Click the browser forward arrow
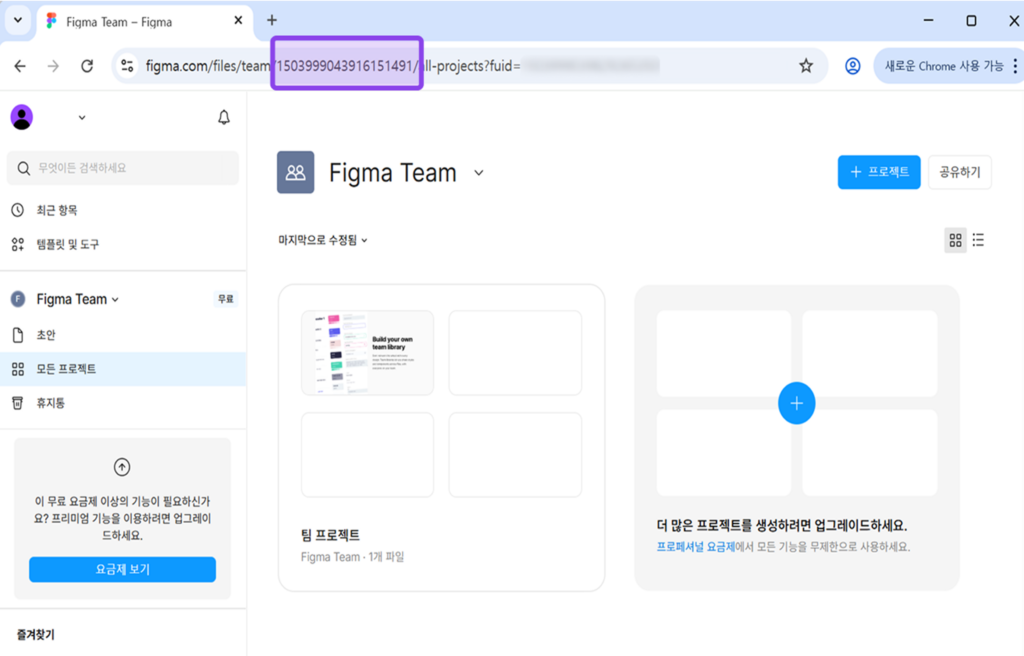This screenshot has height=656, width=1024. [x=54, y=66]
